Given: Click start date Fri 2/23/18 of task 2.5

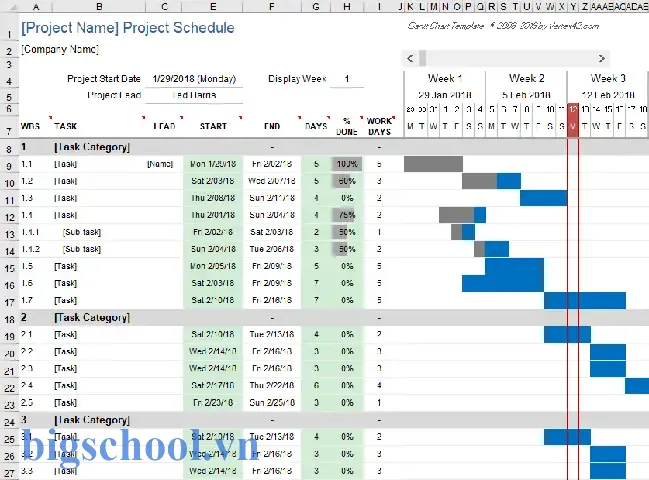Looking at the screenshot, I should [x=213, y=403].
